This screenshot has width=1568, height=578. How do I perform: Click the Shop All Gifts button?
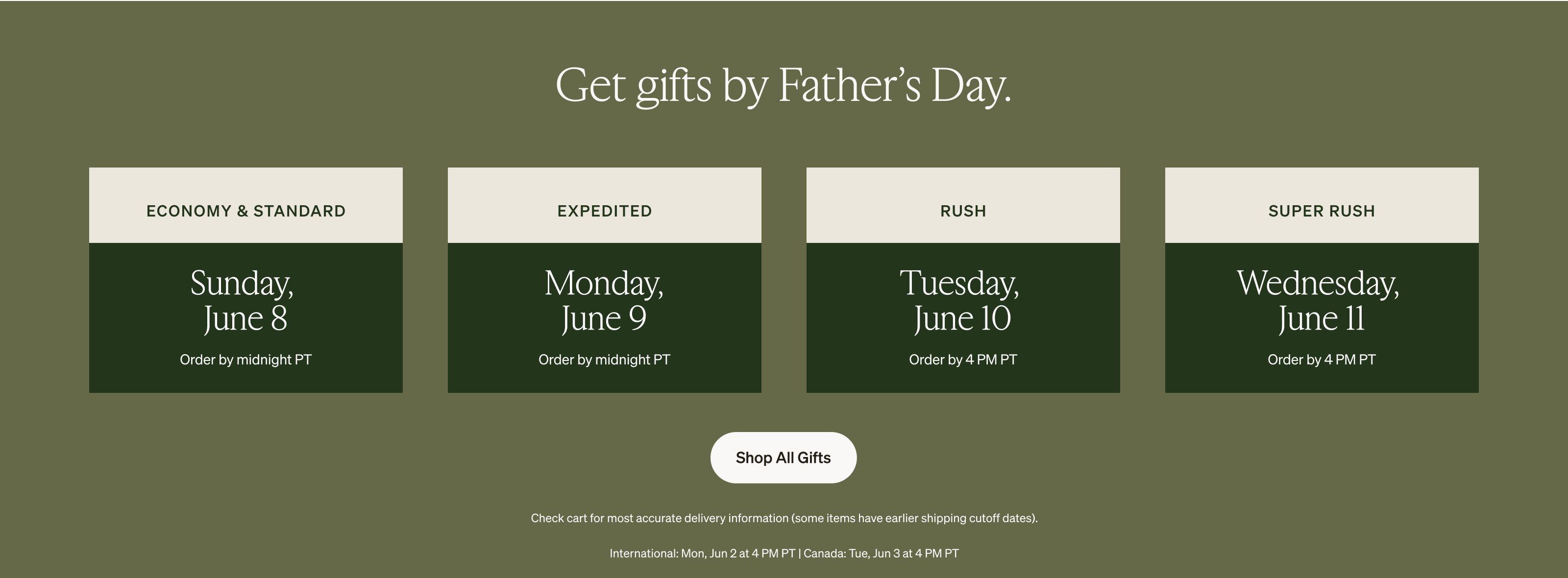click(783, 458)
